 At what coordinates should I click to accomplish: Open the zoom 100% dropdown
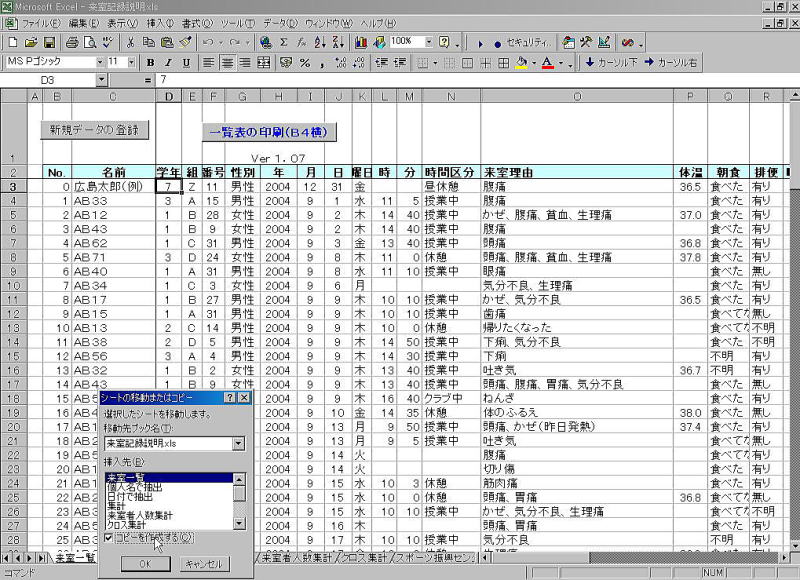pos(429,42)
